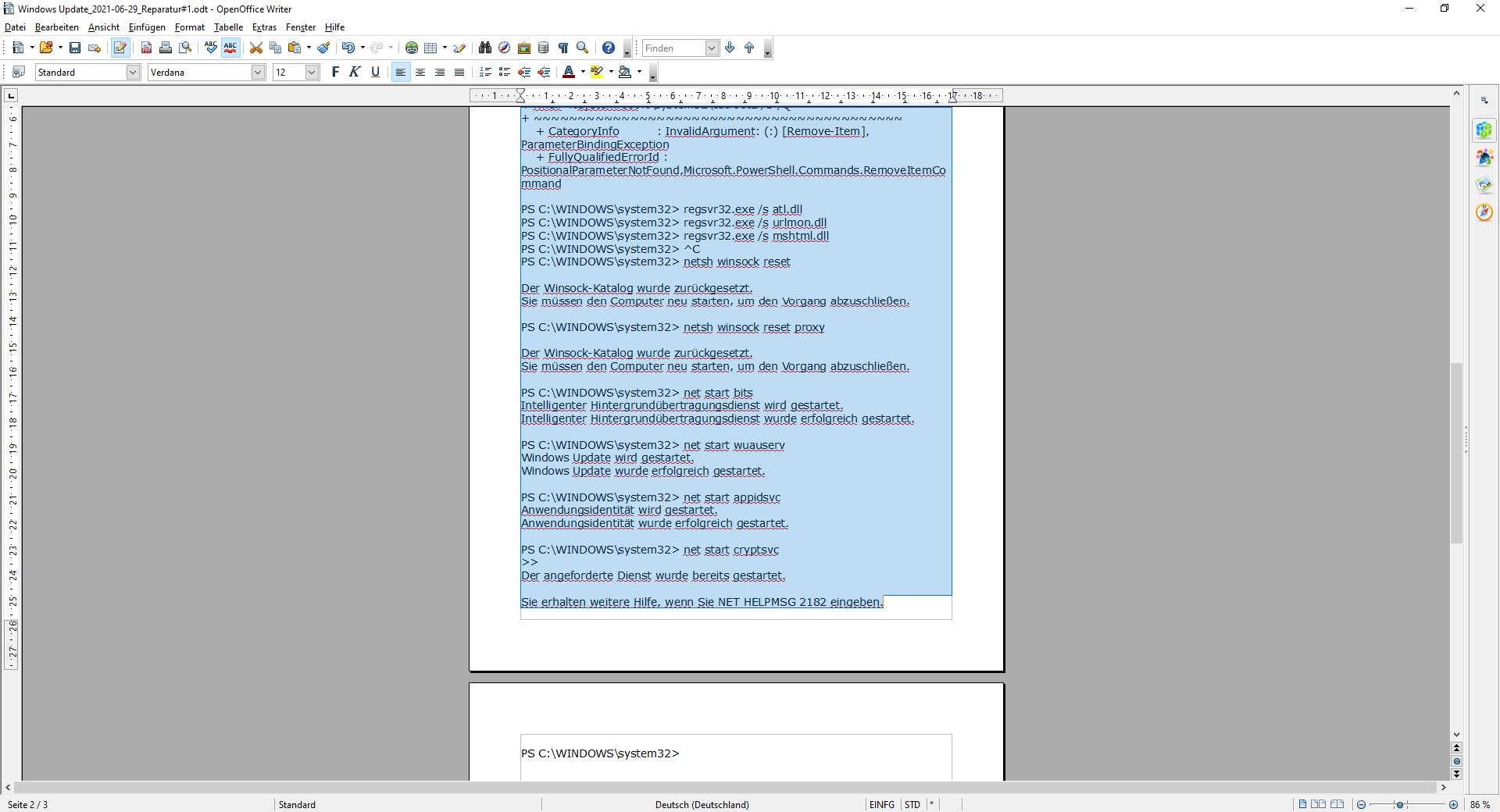Viewport: 1500px width, 812px height.
Task: Toggle right text alignment
Action: (440, 73)
